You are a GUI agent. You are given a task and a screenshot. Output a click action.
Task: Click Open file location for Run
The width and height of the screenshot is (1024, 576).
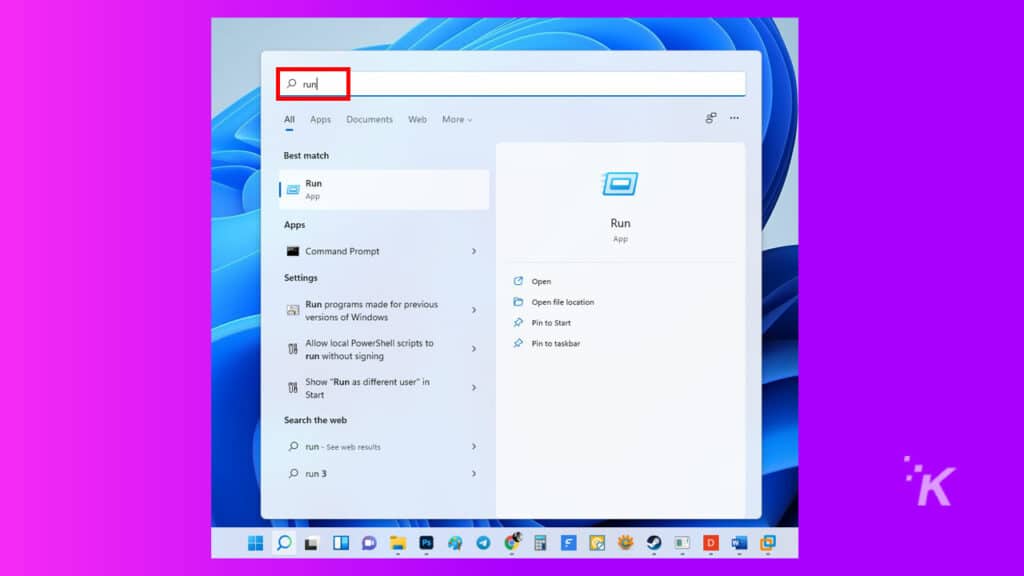pos(563,302)
